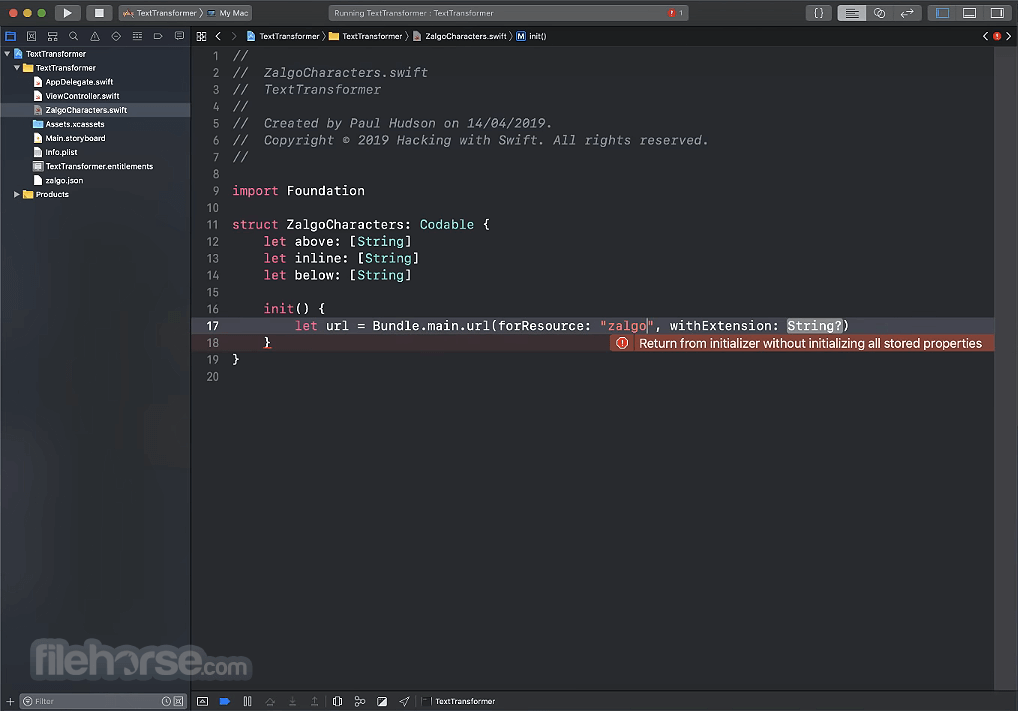Open the My Mac destination selector
The width and height of the screenshot is (1018, 711).
pos(232,12)
